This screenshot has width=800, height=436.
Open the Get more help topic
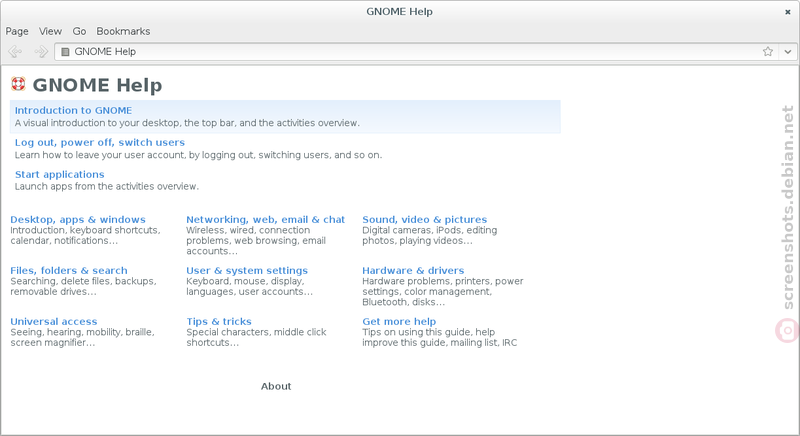[x=399, y=321]
